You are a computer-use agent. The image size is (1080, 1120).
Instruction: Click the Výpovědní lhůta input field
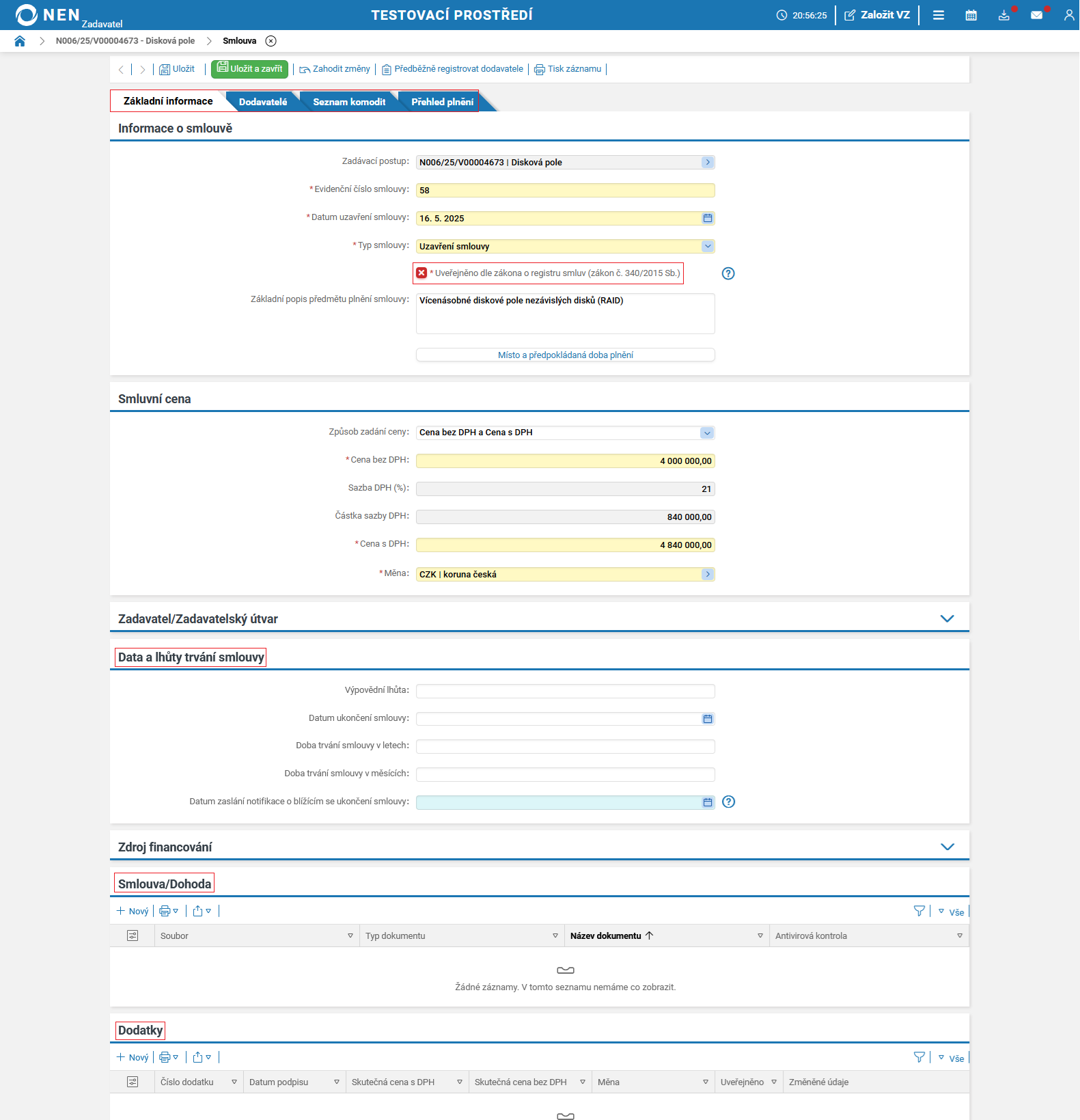(565, 691)
